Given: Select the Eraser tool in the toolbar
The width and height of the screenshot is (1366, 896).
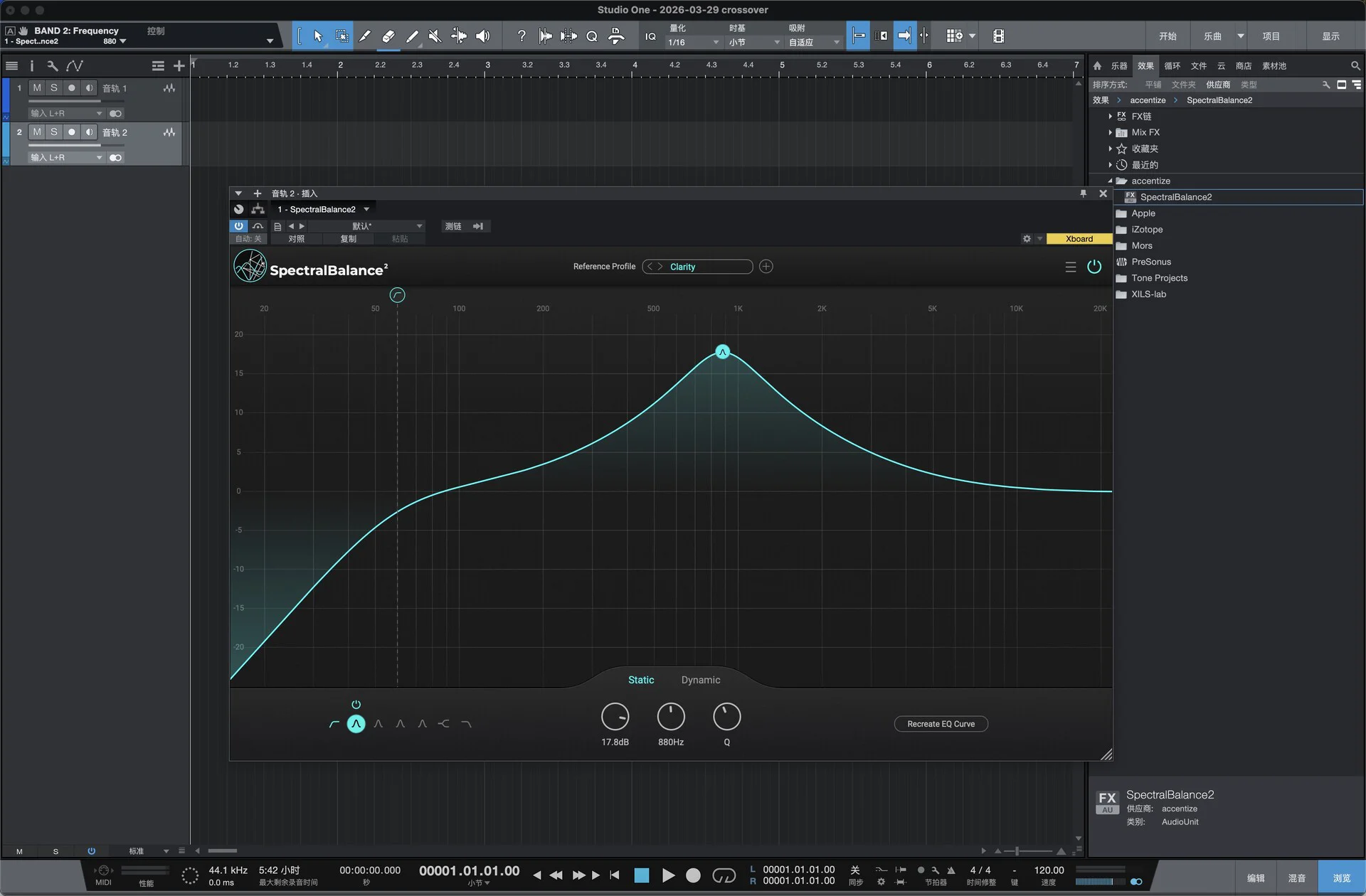Looking at the screenshot, I should pyautogui.click(x=388, y=36).
